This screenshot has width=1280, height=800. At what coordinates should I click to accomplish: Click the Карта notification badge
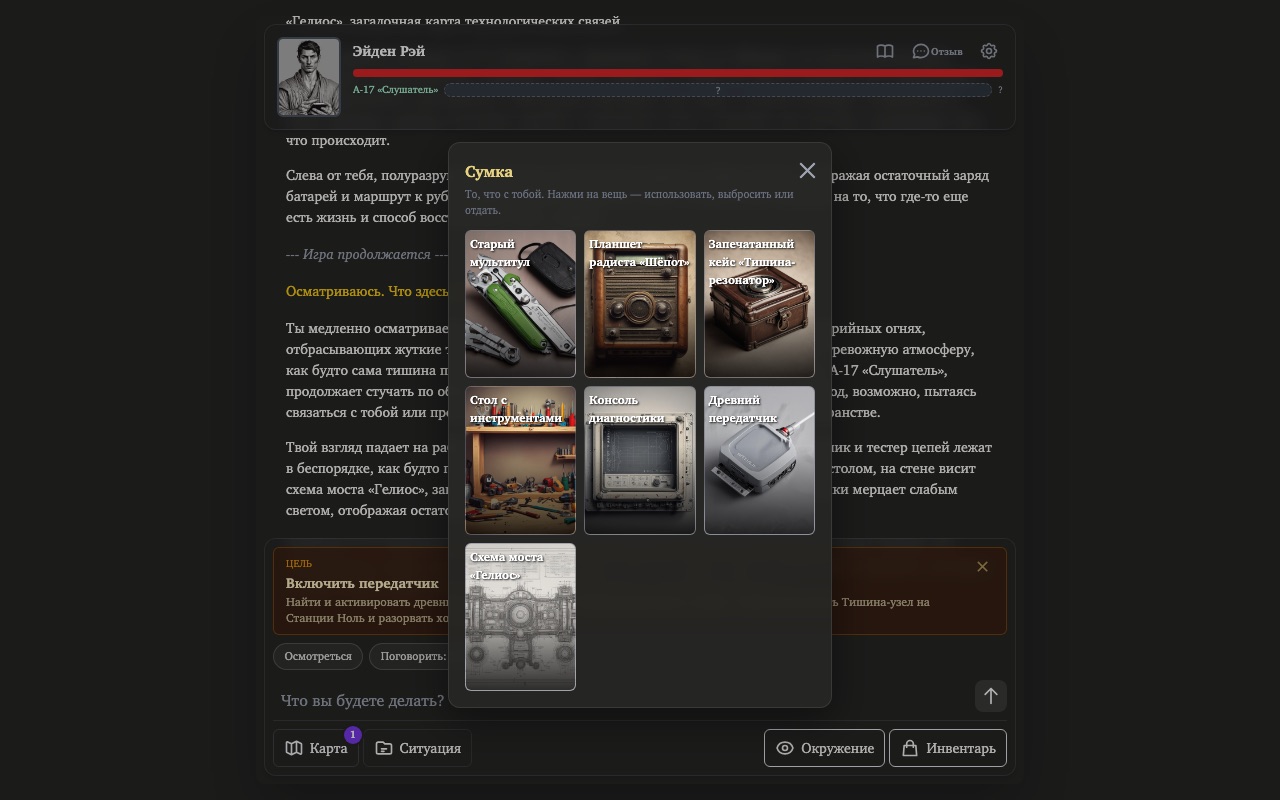click(x=352, y=734)
